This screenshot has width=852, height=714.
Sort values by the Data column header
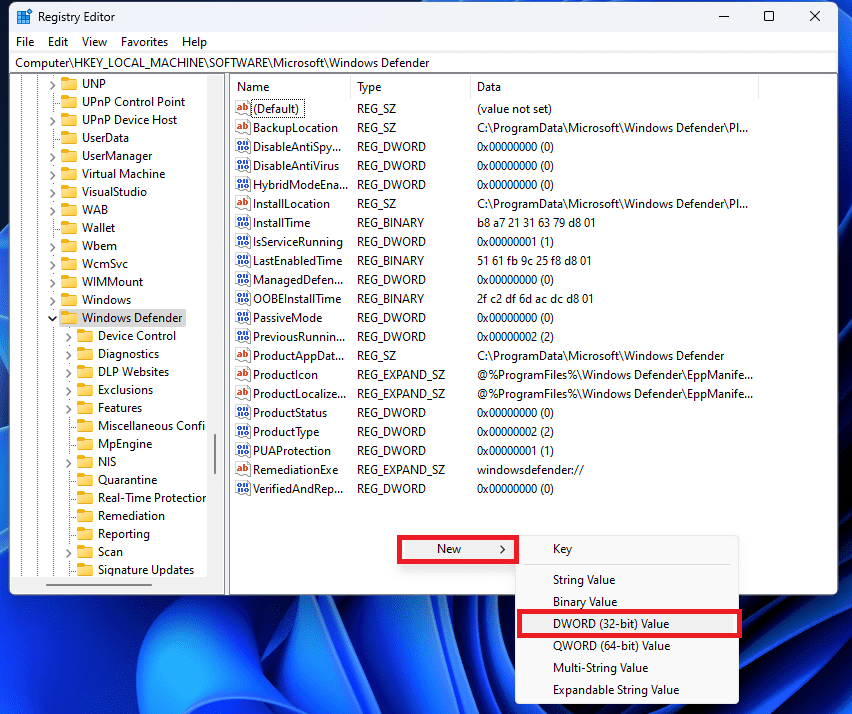tap(615, 87)
